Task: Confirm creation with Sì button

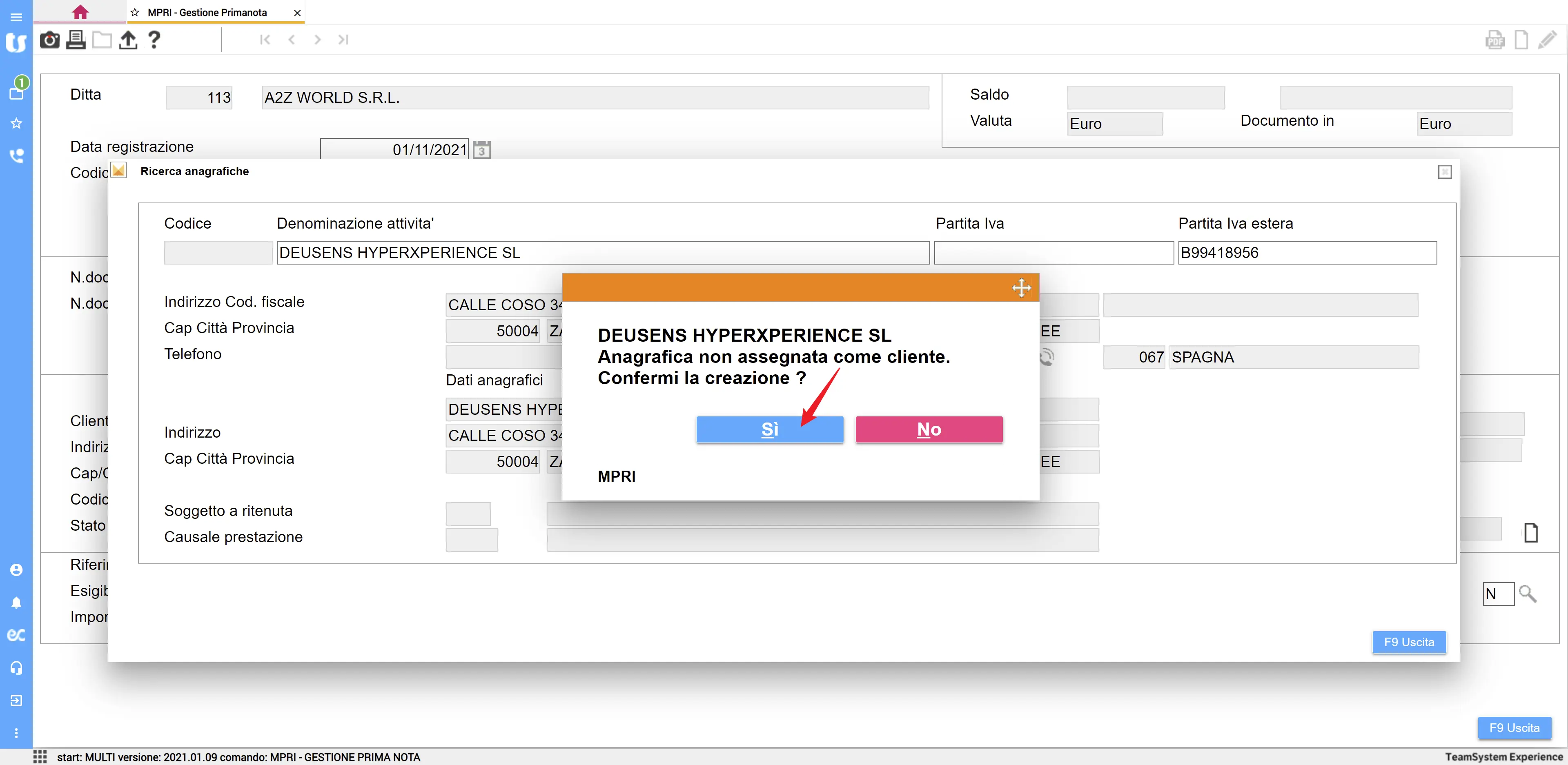Action: click(769, 430)
